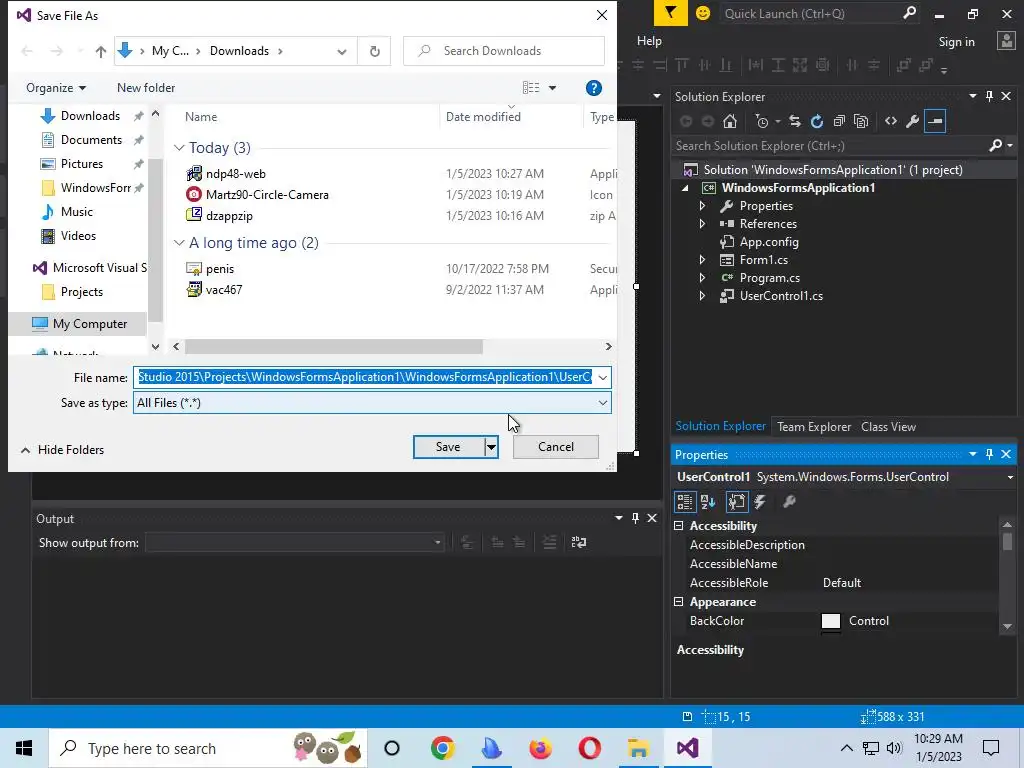Switch to Class View tab
The height and width of the screenshot is (768, 1024).
point(888,426)
